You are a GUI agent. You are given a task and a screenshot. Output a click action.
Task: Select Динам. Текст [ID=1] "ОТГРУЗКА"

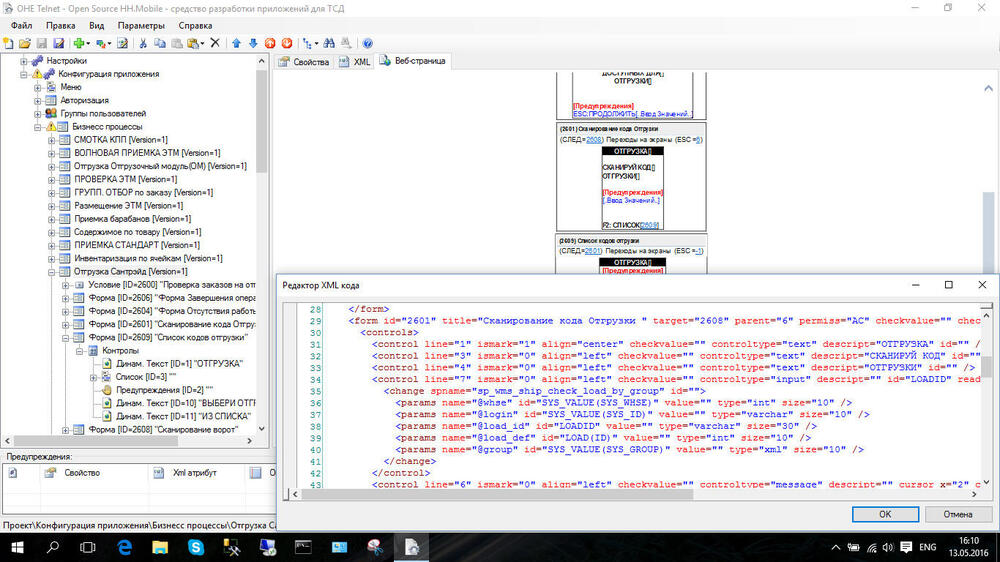click(x=179, y=364)
